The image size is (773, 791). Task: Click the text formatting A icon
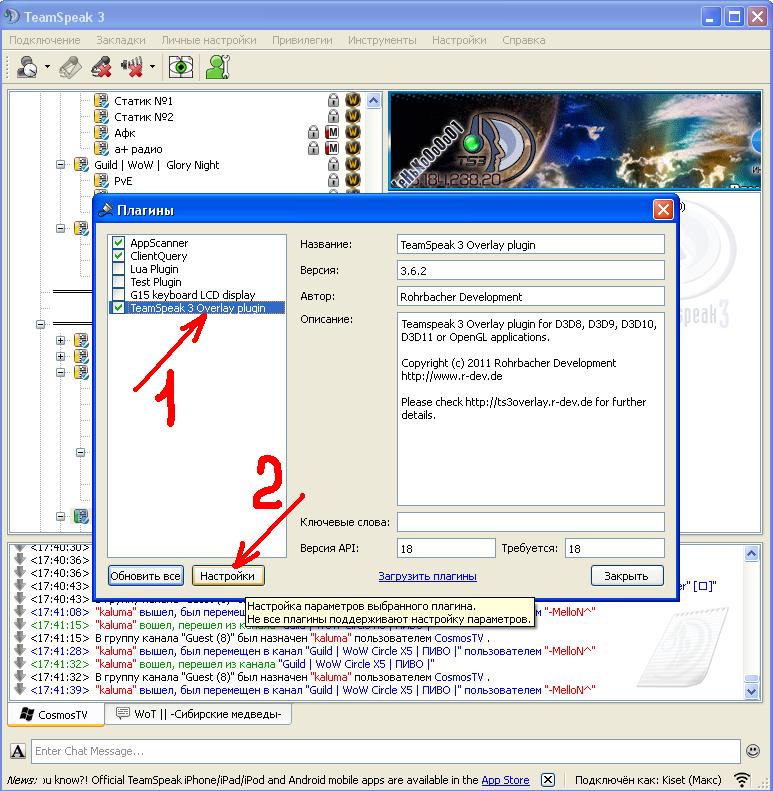18,751
